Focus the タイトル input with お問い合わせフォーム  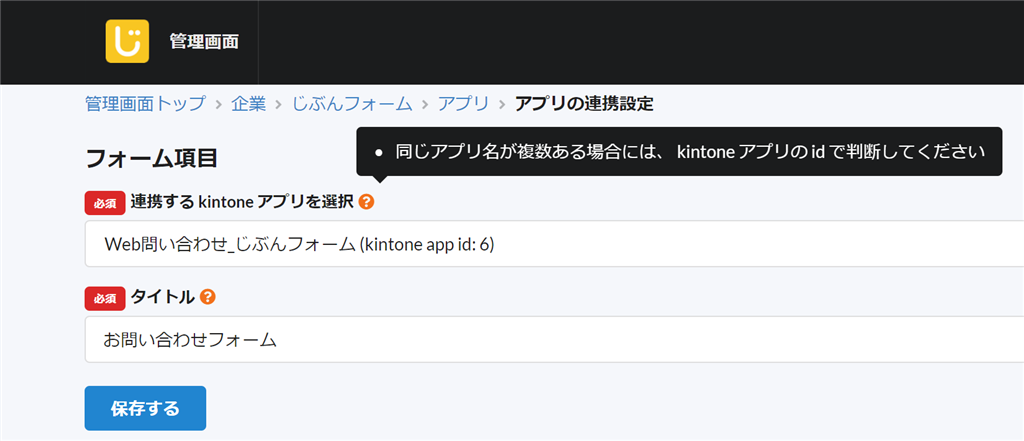[554, 340]
